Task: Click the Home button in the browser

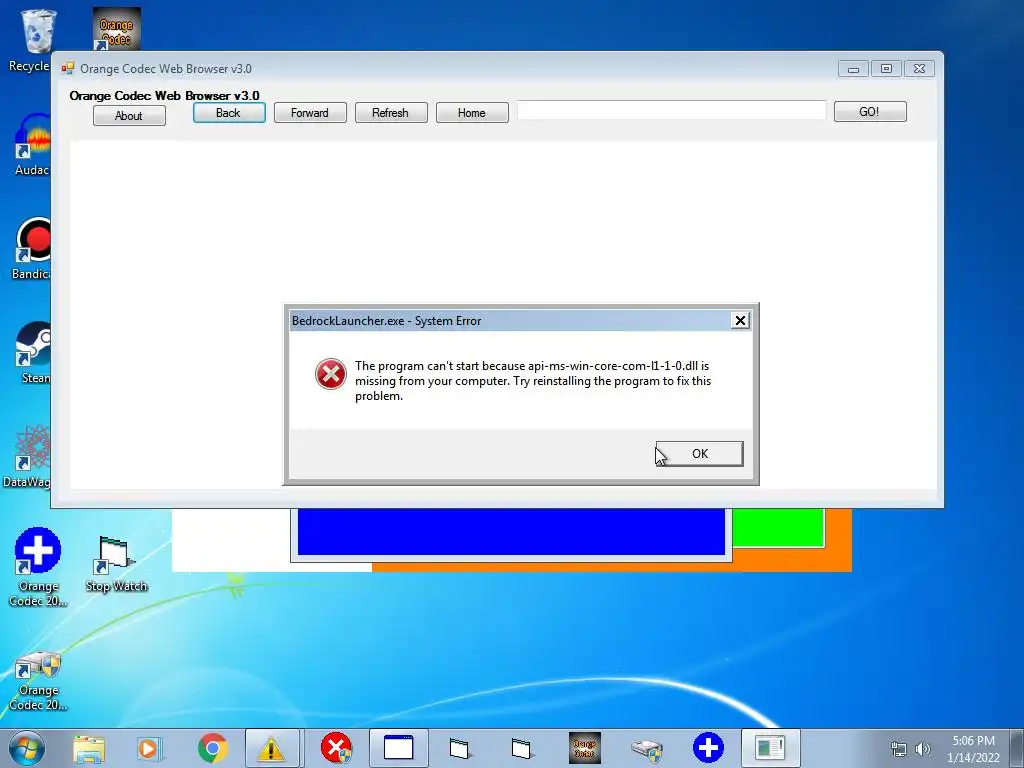Action: coord(472,112)
